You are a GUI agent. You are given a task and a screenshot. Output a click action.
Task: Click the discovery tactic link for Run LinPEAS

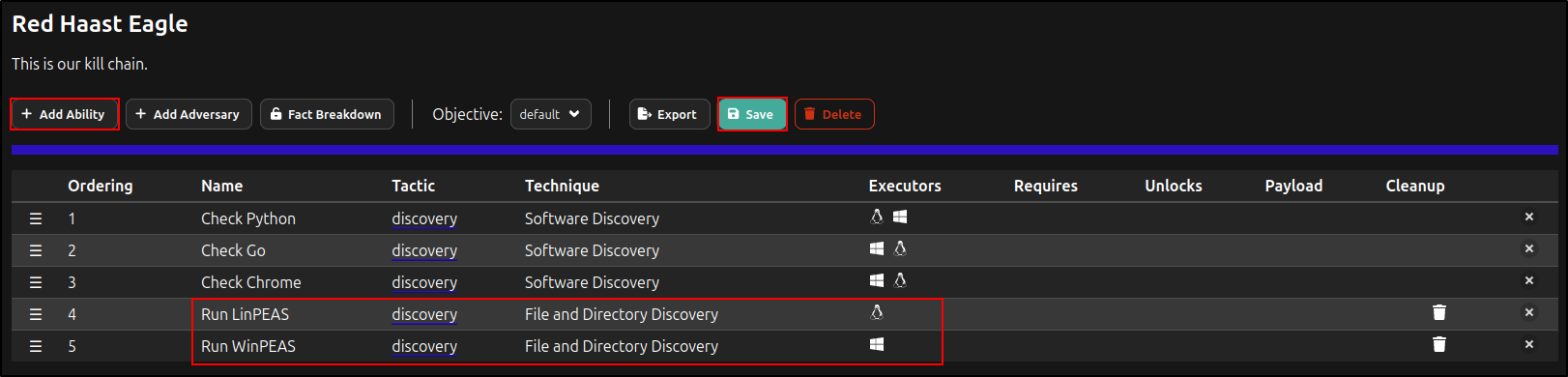coord(424,314)
